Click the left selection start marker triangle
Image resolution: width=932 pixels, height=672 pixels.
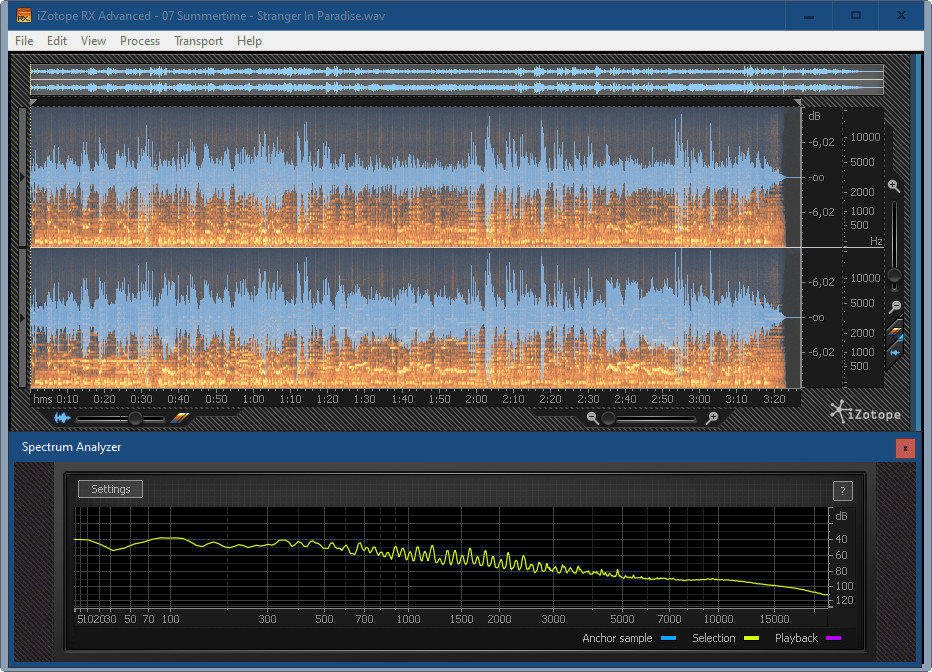[x=33, y=103]
